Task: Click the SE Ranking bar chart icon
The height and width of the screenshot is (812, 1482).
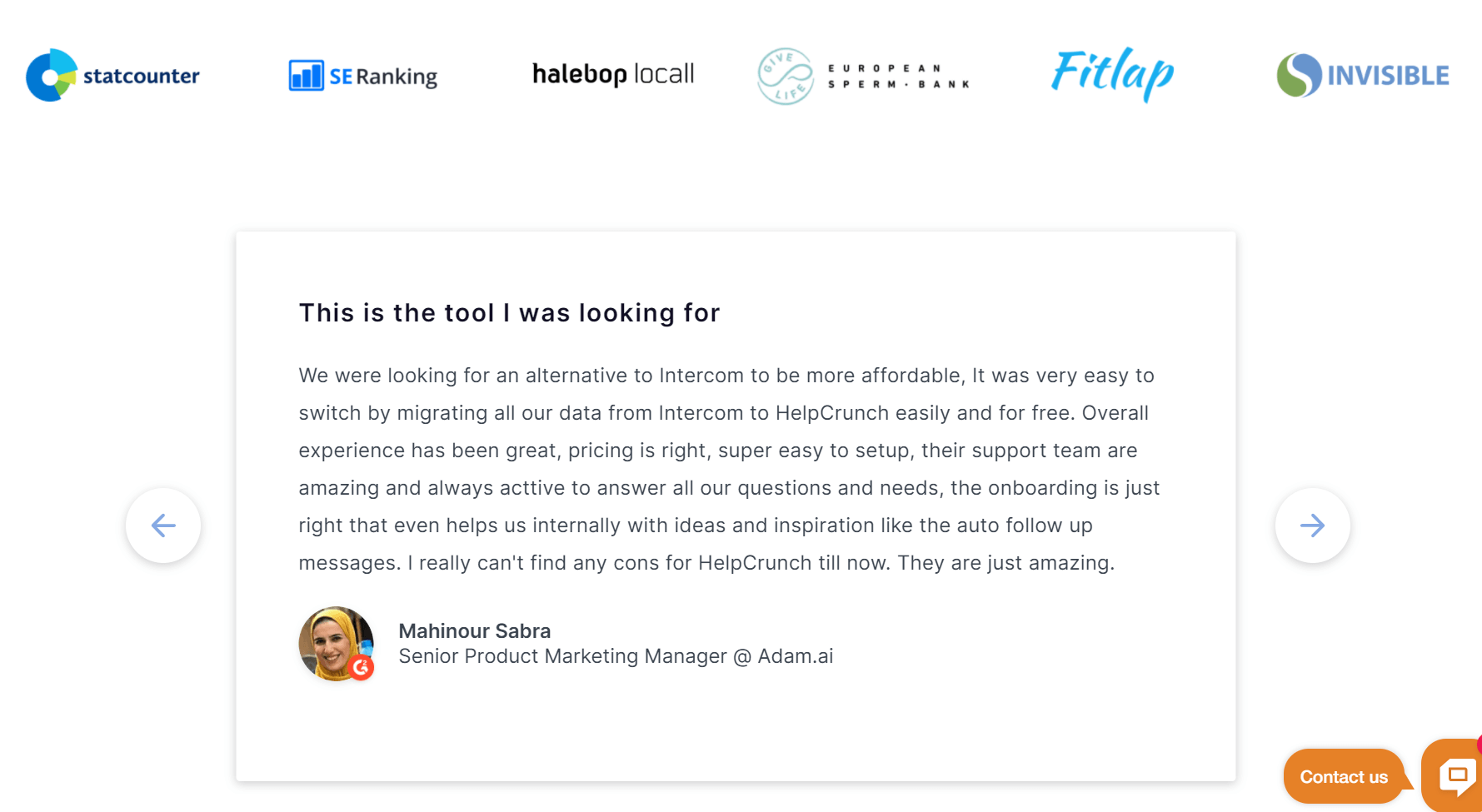Action: pyautogui.click(x=306, y=76)
